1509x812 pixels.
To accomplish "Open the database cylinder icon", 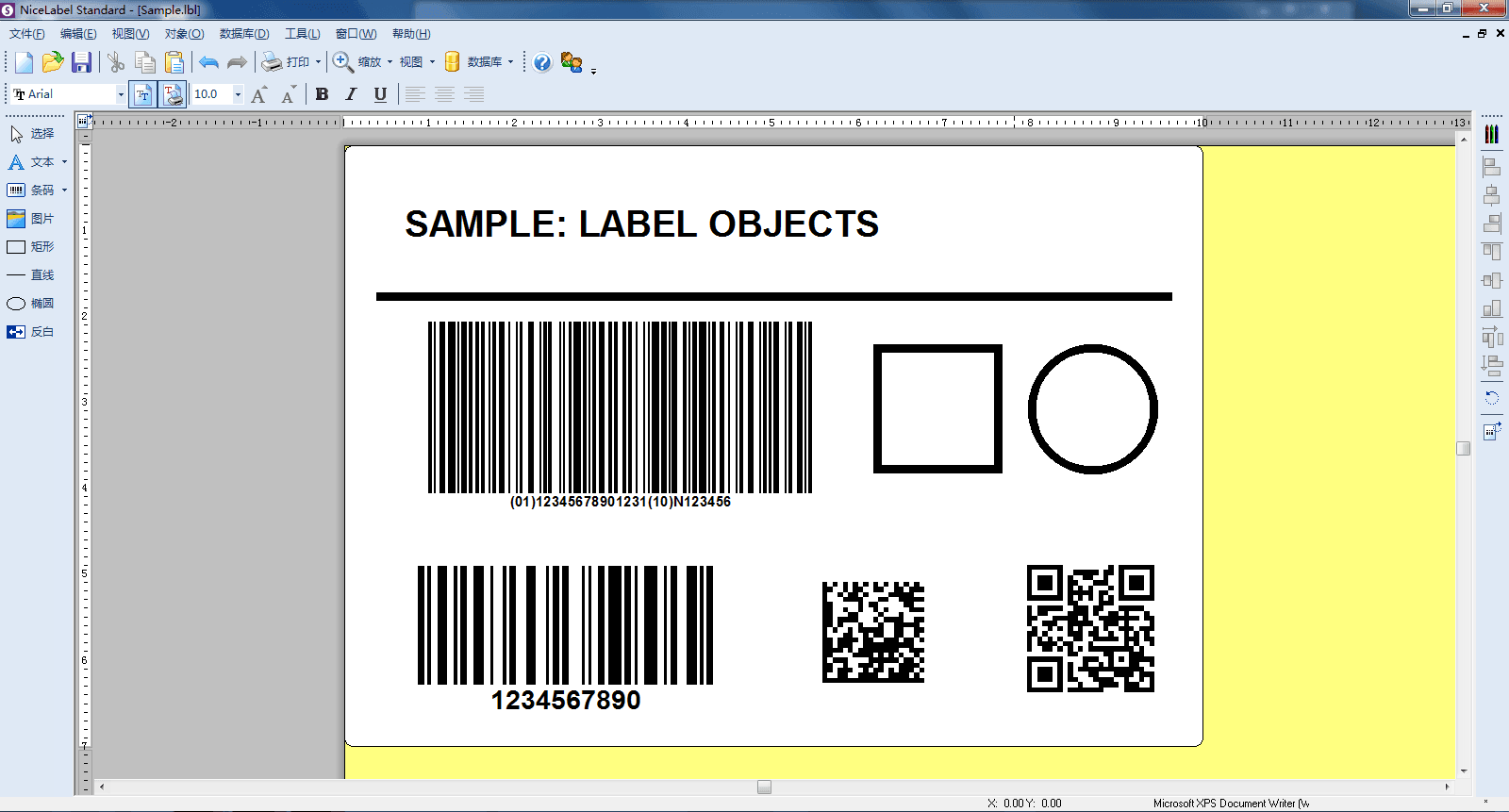I will (453, 62).
